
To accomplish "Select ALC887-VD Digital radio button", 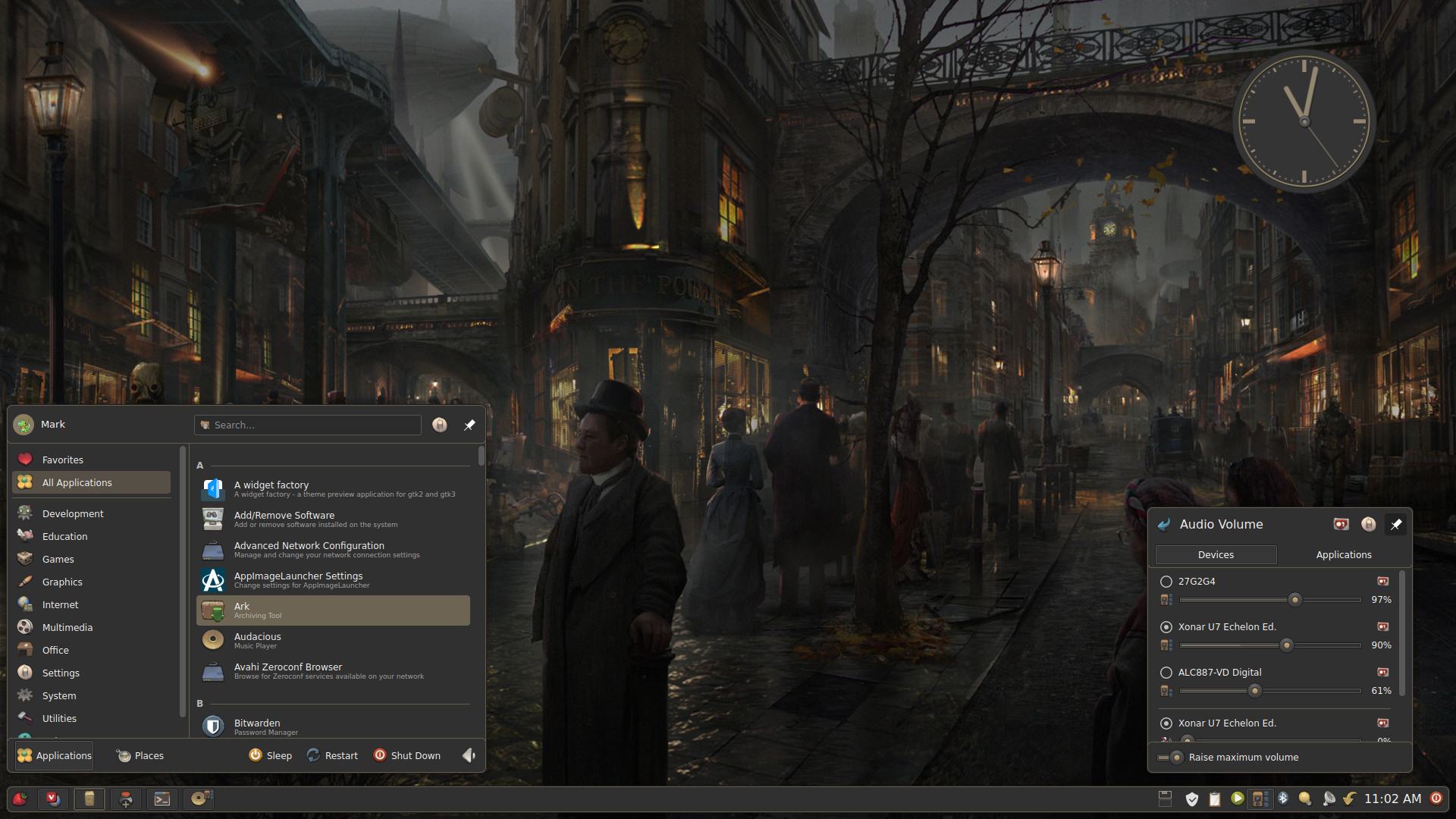I will click(1166, 673).
